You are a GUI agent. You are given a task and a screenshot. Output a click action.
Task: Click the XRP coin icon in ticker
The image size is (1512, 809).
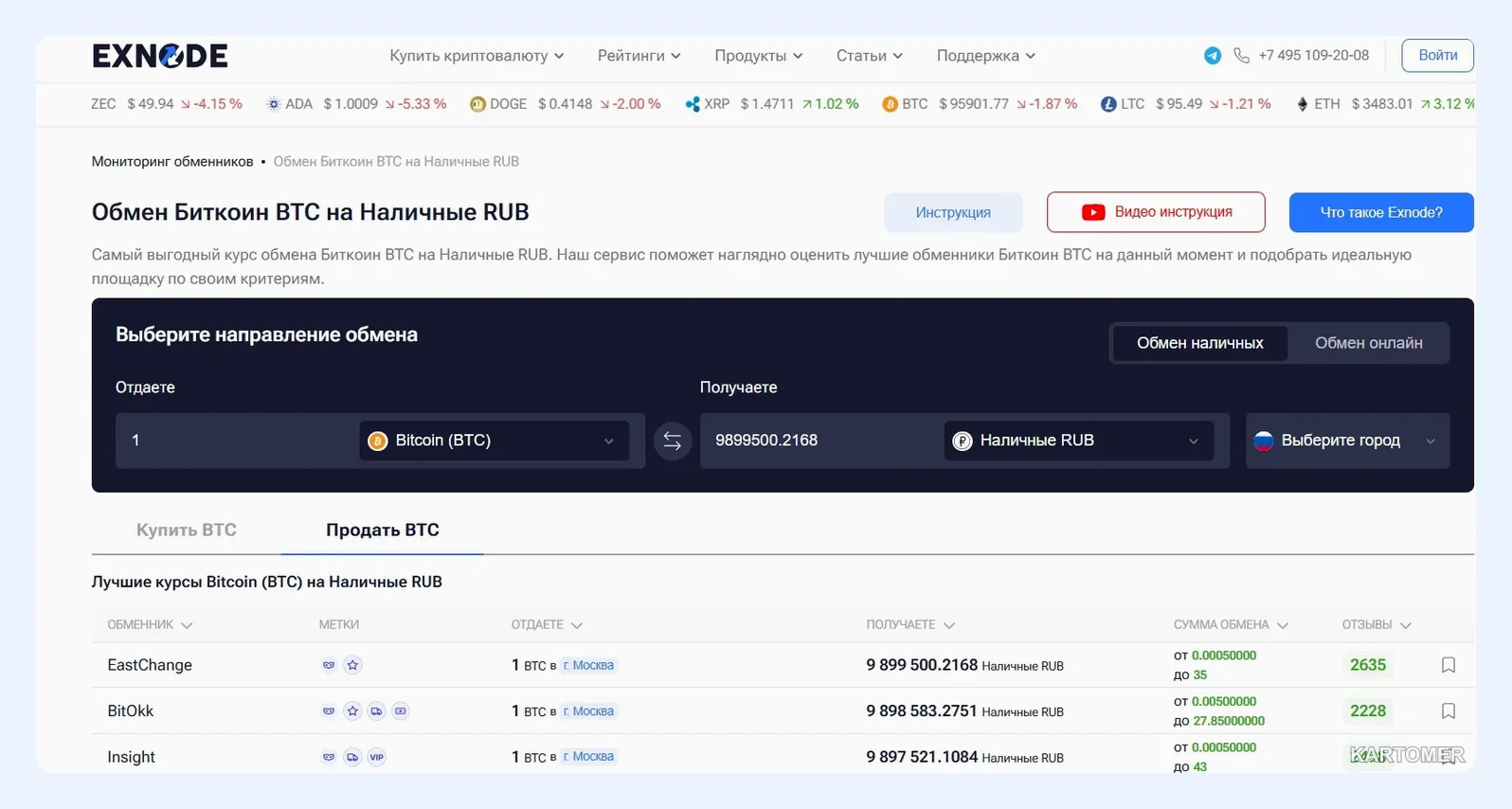tap(693, 104)
